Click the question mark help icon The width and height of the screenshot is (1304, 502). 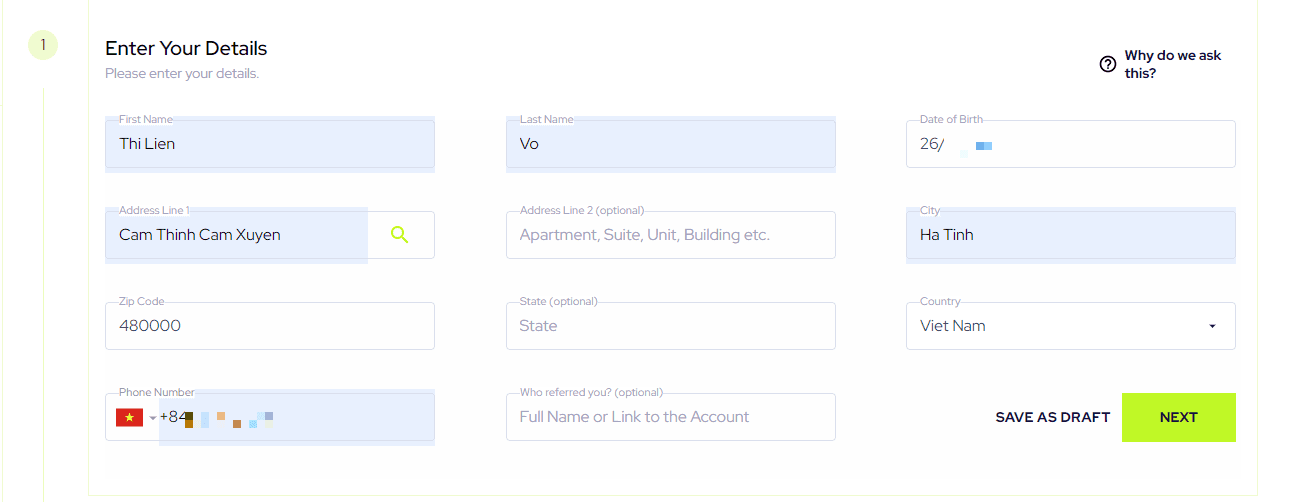click(x=1107, y=64)
